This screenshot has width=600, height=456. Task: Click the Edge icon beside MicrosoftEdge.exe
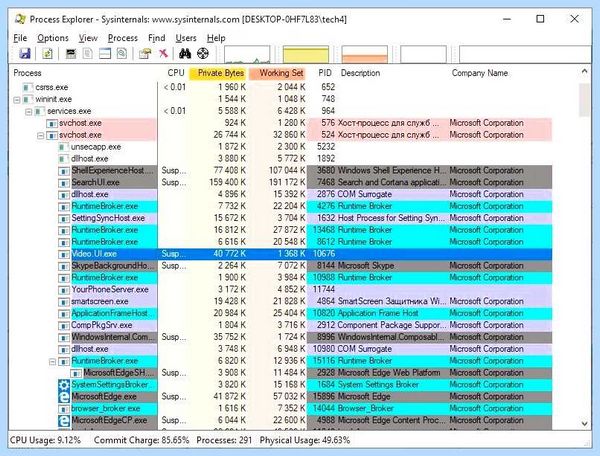point(64,397)
